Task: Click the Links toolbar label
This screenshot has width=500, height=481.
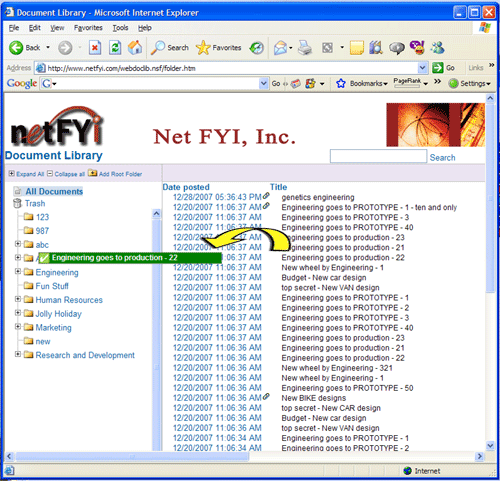Action: point(475,68)
